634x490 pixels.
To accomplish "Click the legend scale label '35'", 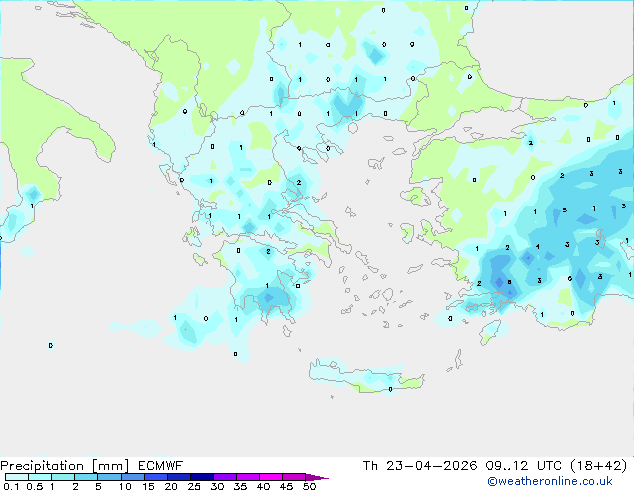I will (240, 486).
